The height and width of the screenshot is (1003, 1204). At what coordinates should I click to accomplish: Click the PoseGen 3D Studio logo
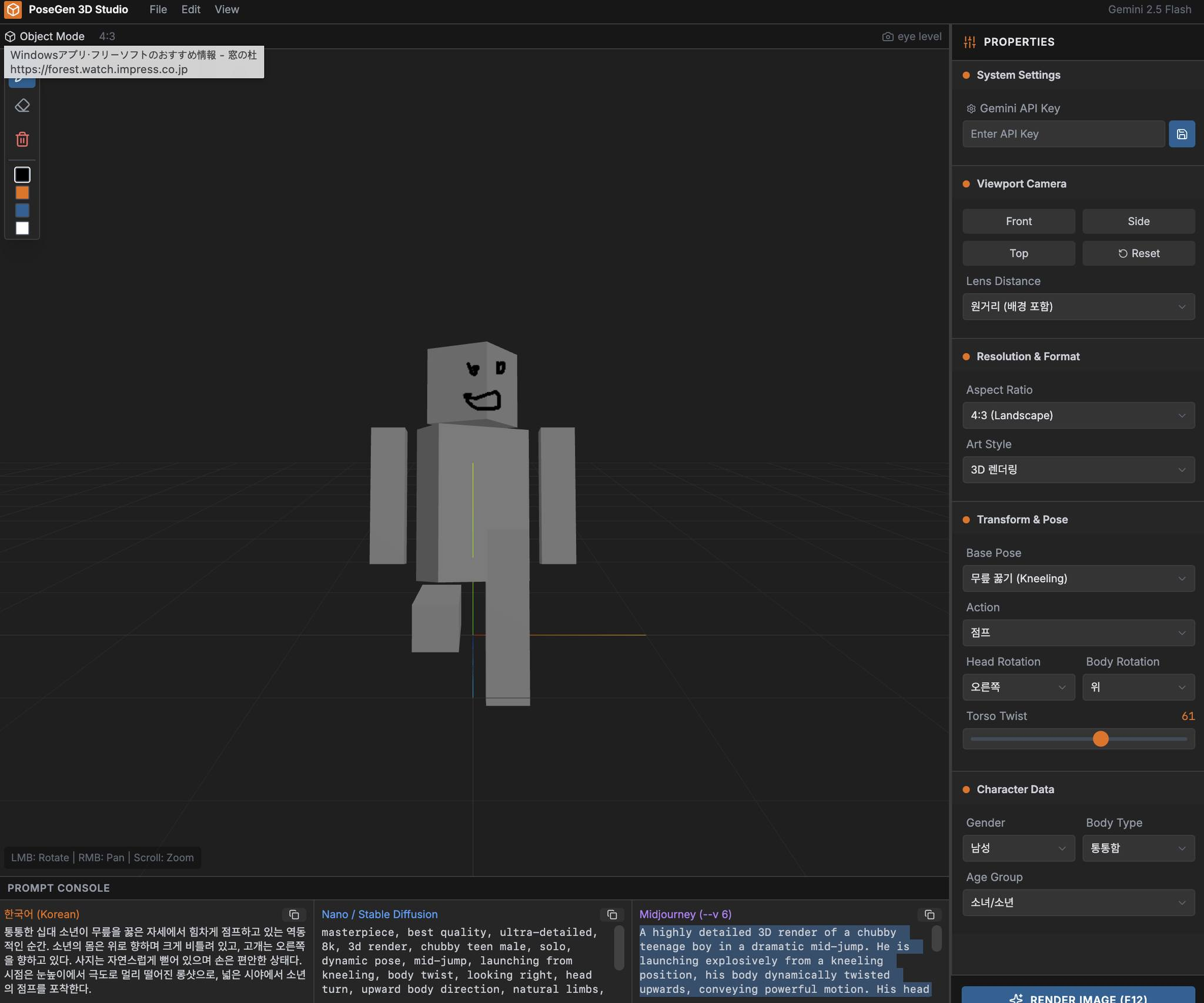click(x=13, y=9)
